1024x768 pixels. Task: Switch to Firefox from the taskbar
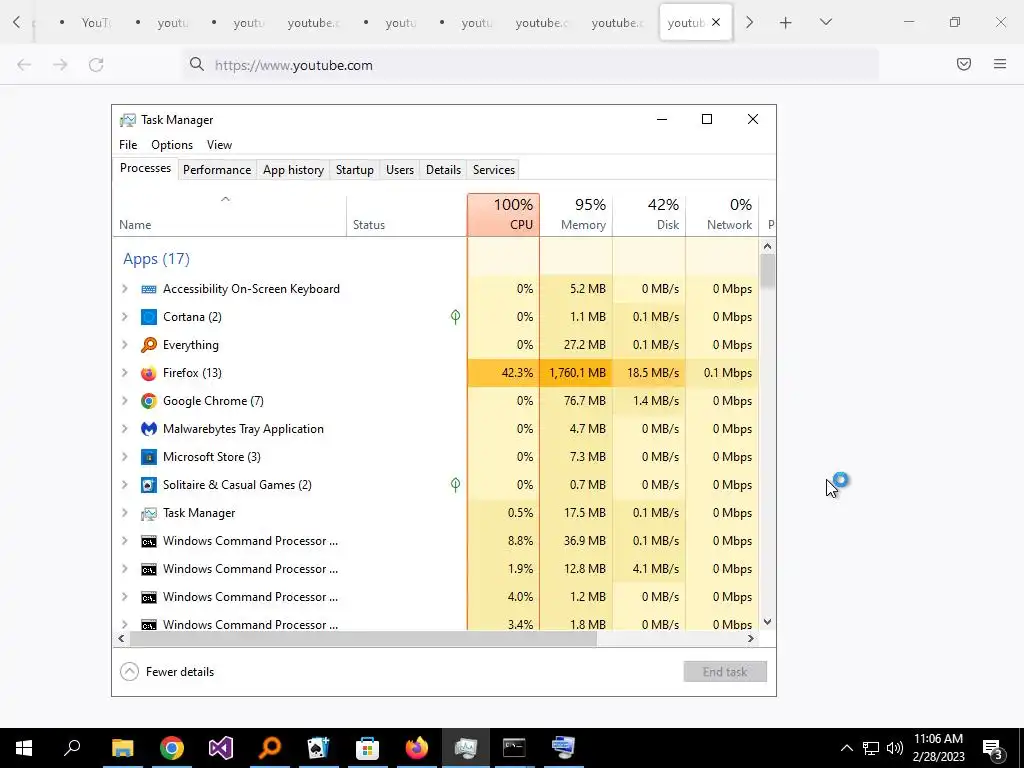point(417,748)
